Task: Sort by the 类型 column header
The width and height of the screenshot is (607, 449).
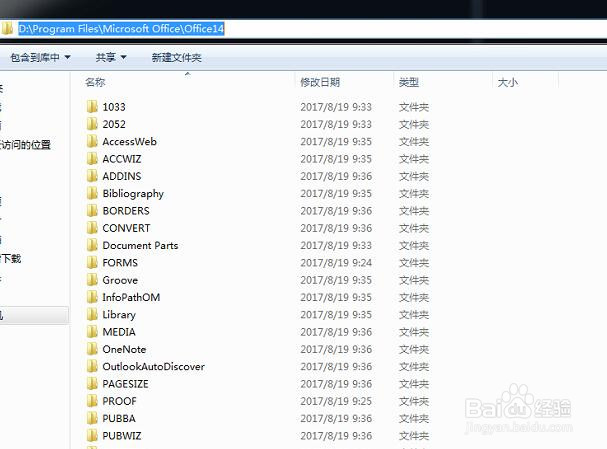Action: (408, 82)
